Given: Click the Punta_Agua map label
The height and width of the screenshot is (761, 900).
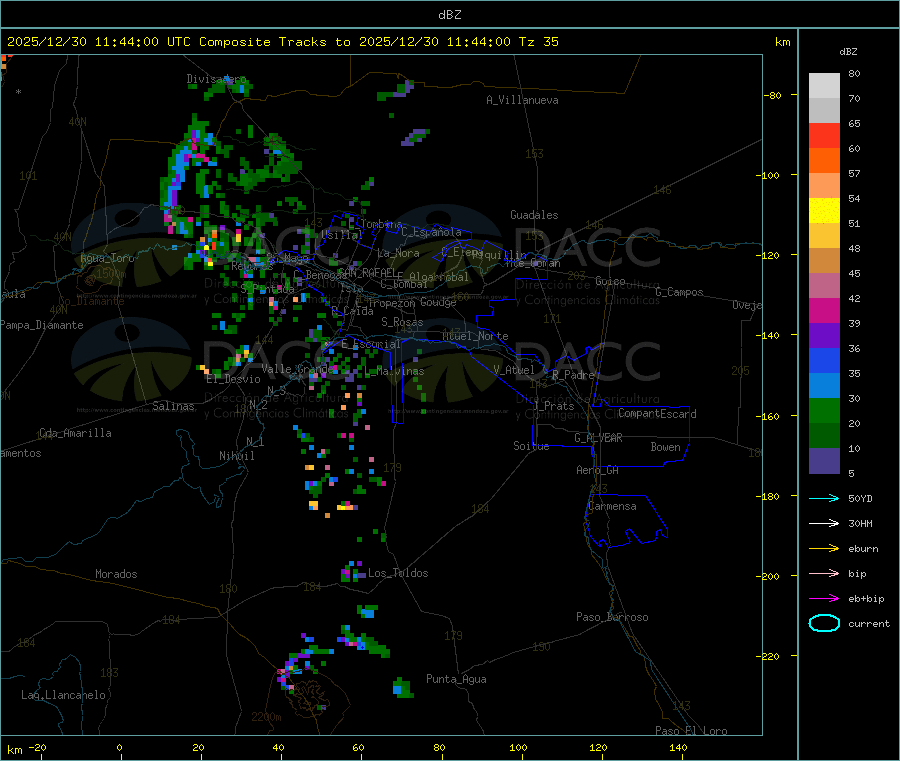Looking at the screenshot, I should [456, 679].
